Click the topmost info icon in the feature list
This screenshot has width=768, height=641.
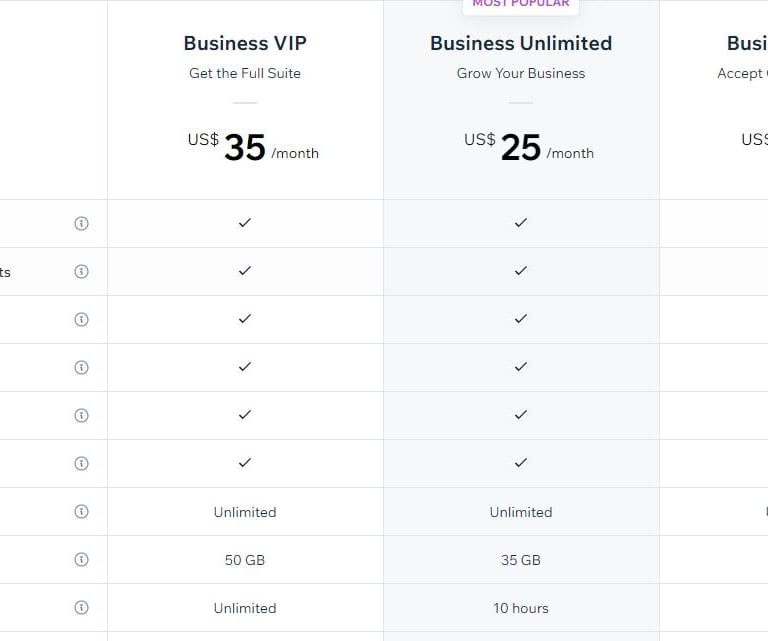click(82, 223)
